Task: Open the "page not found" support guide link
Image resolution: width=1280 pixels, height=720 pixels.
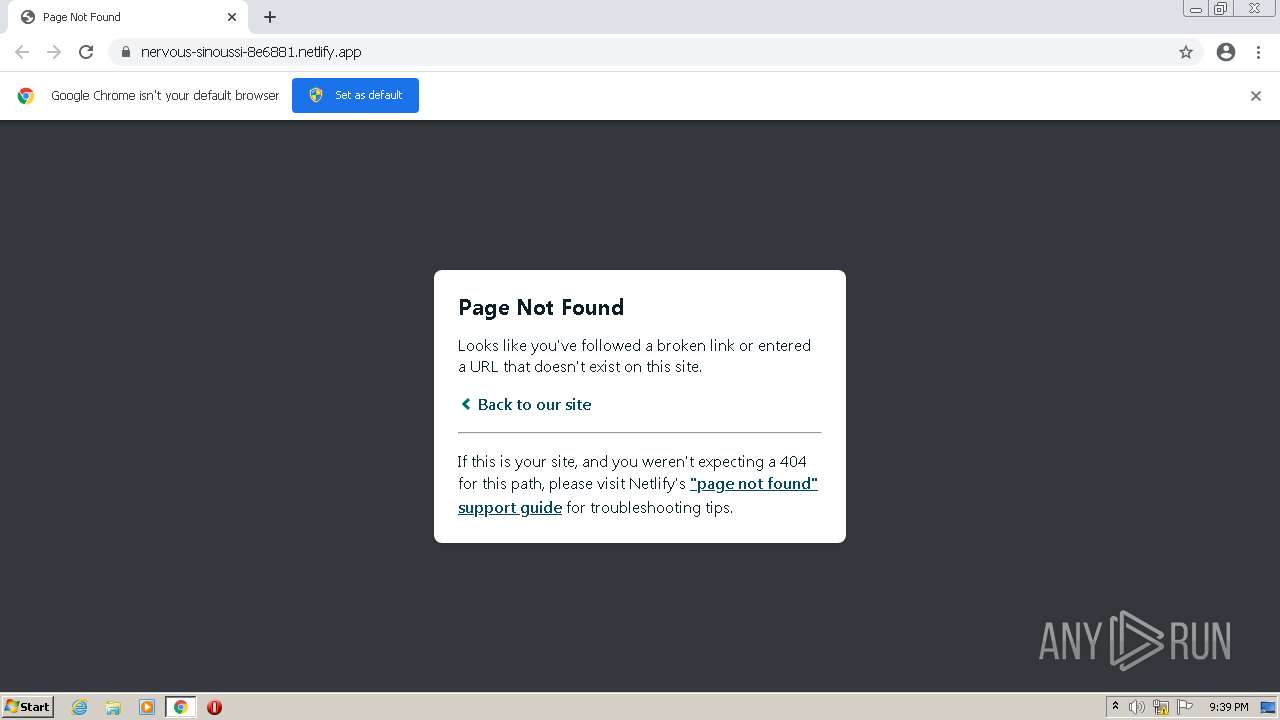Action: pyautogui.click(x=638, y=495)
